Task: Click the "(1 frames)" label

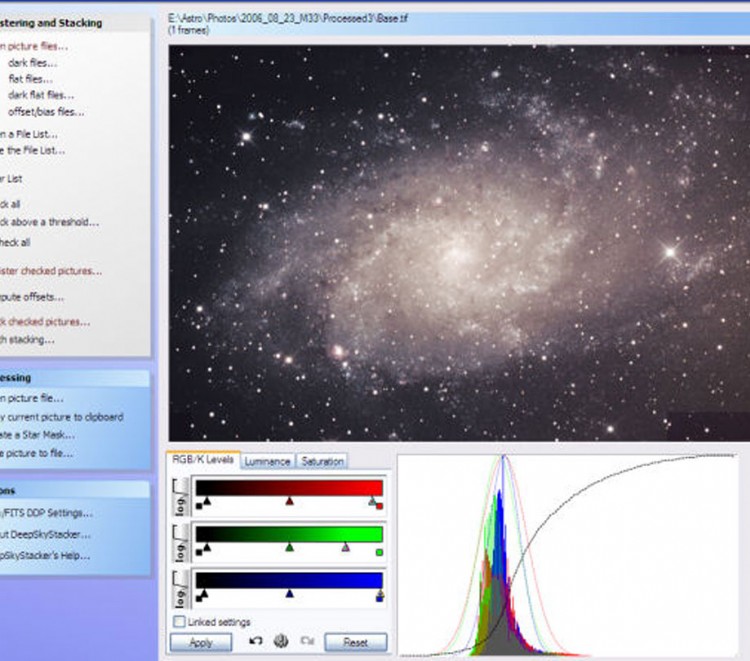Action: [x=188, y=30]
